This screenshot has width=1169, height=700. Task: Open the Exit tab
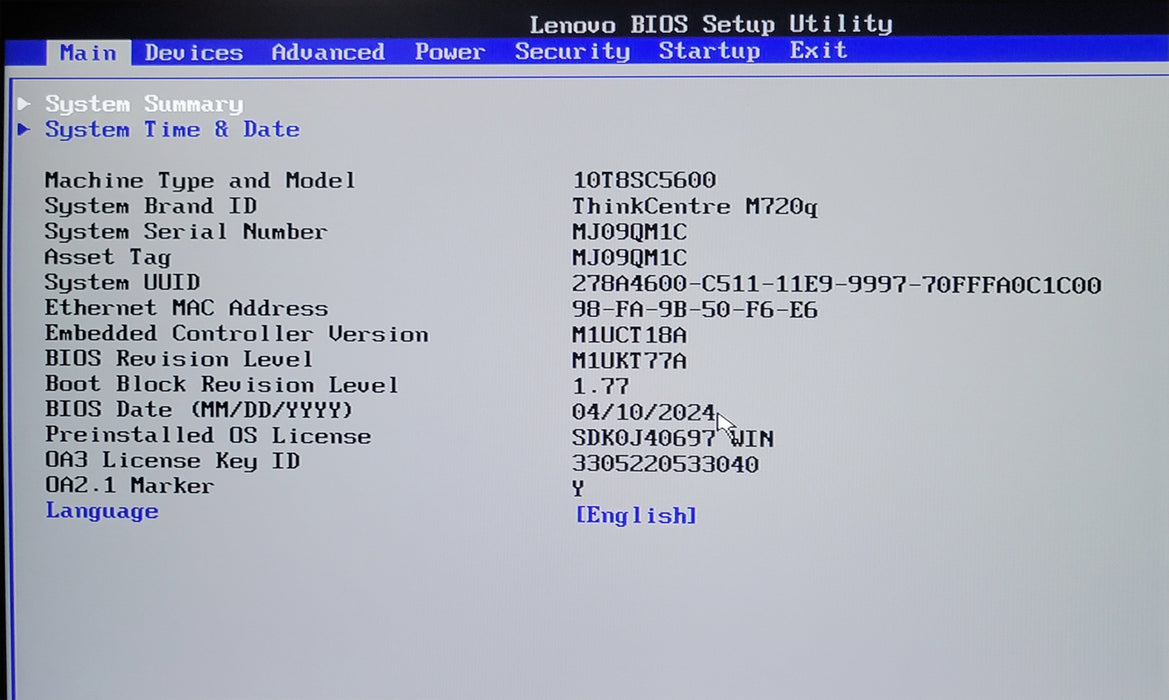(818, 50)
